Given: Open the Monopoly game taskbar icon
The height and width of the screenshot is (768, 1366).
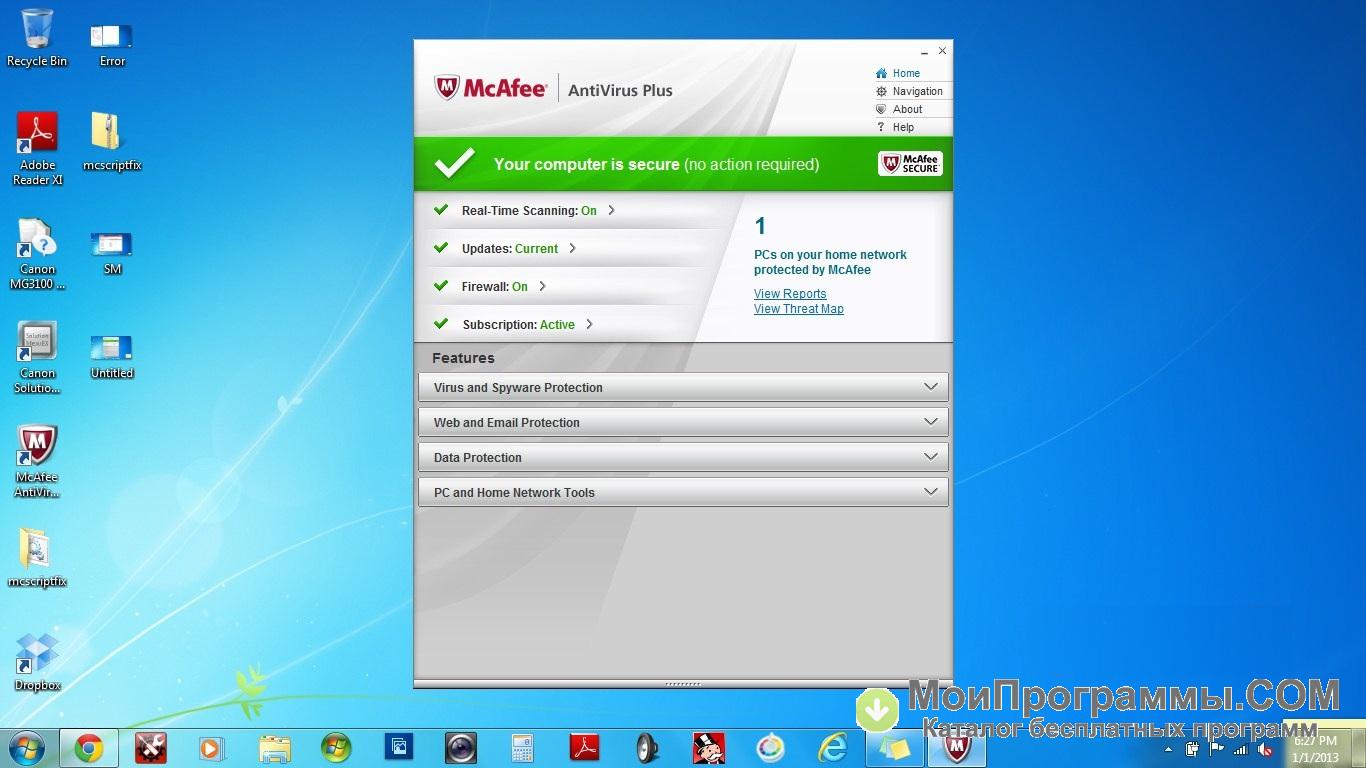Looking at the screenshot, I should pyautogui.click(x=708, y=747).
